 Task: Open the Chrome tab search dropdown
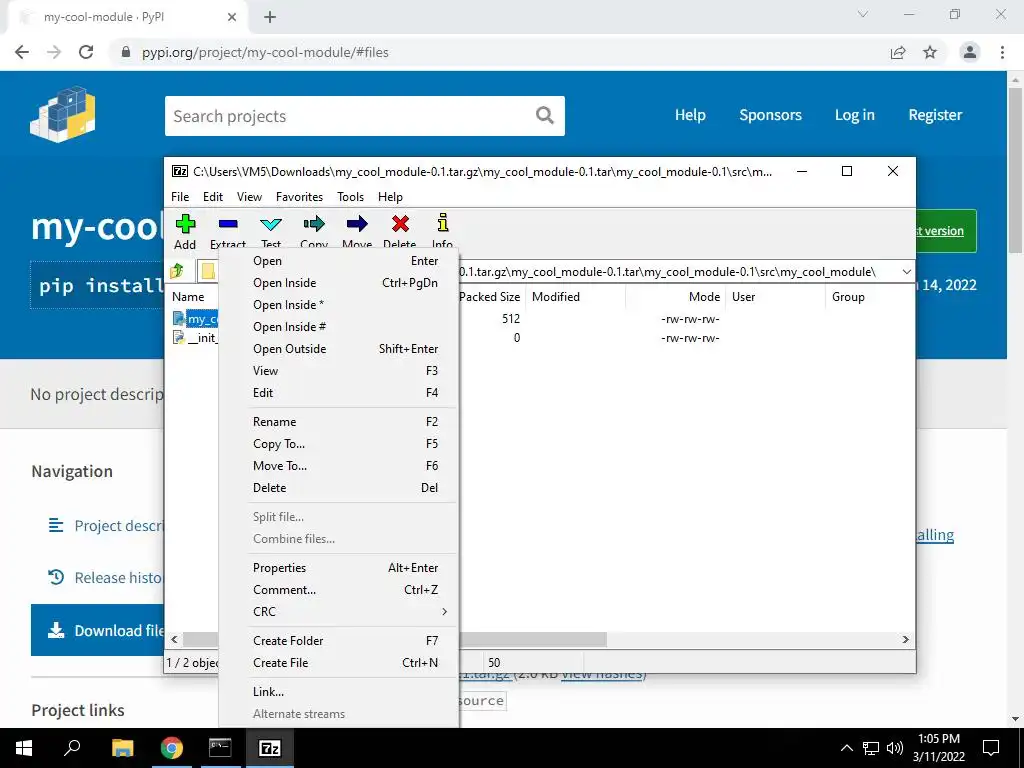pos(863,14)
